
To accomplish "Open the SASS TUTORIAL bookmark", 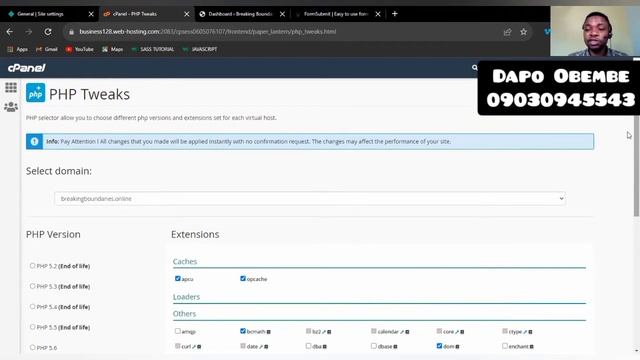I will click(153, 49).
